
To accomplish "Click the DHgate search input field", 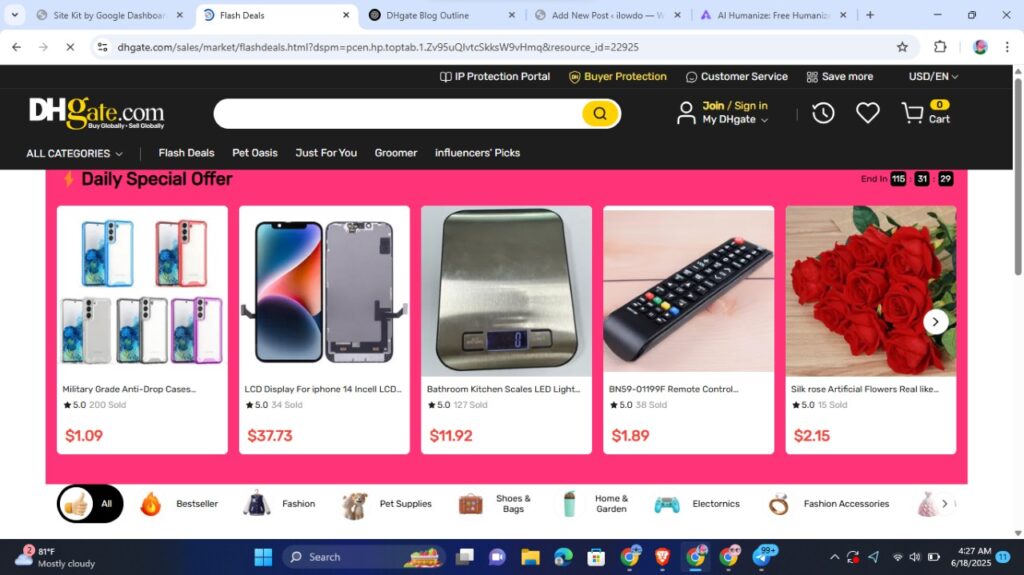I will click(x=398, y=114).
